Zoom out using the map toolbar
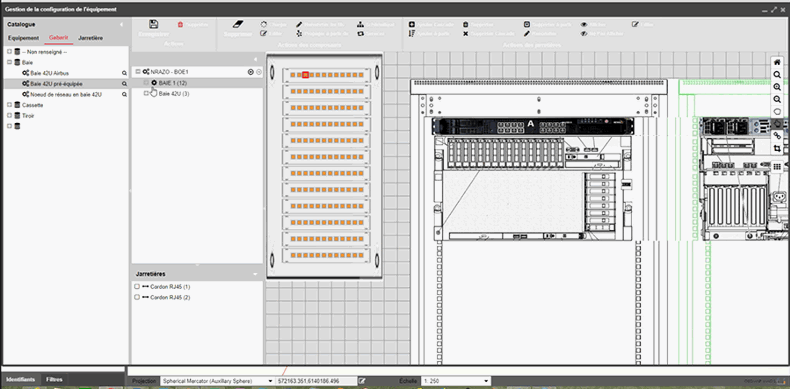The height and width of the screenshot is (389, 790). 777,99
